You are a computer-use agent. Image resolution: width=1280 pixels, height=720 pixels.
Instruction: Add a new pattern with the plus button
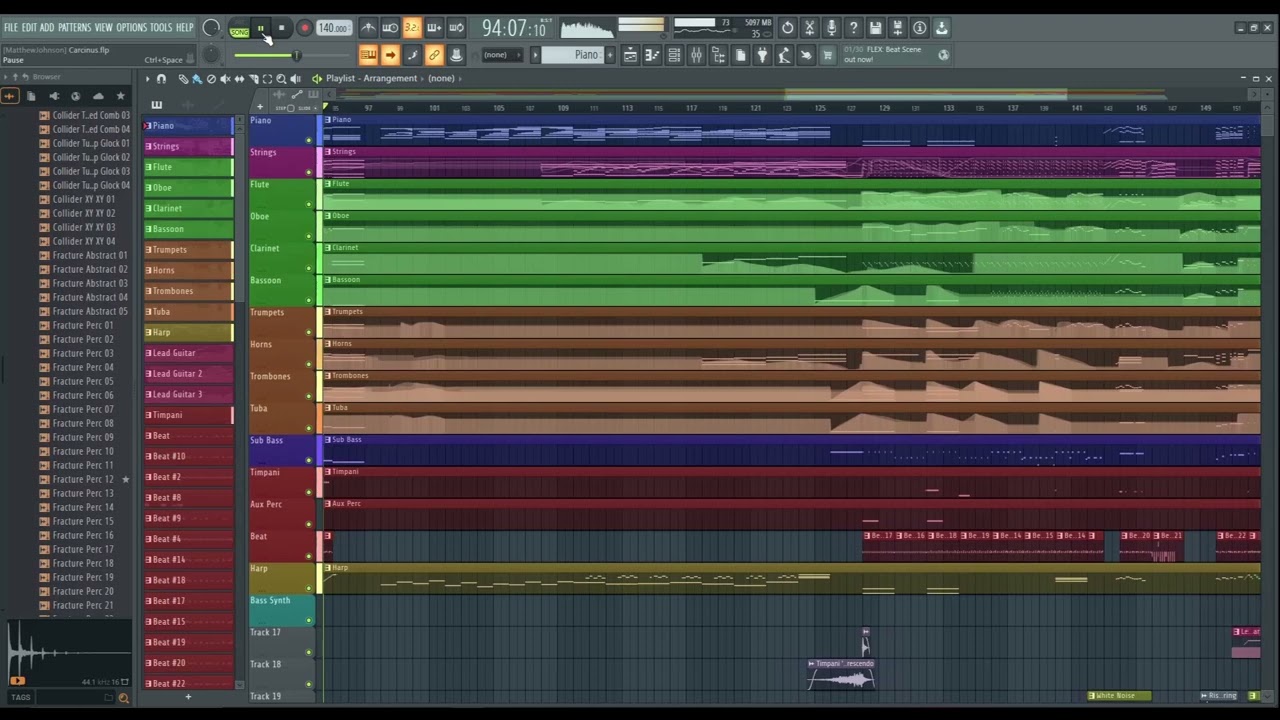610,55
